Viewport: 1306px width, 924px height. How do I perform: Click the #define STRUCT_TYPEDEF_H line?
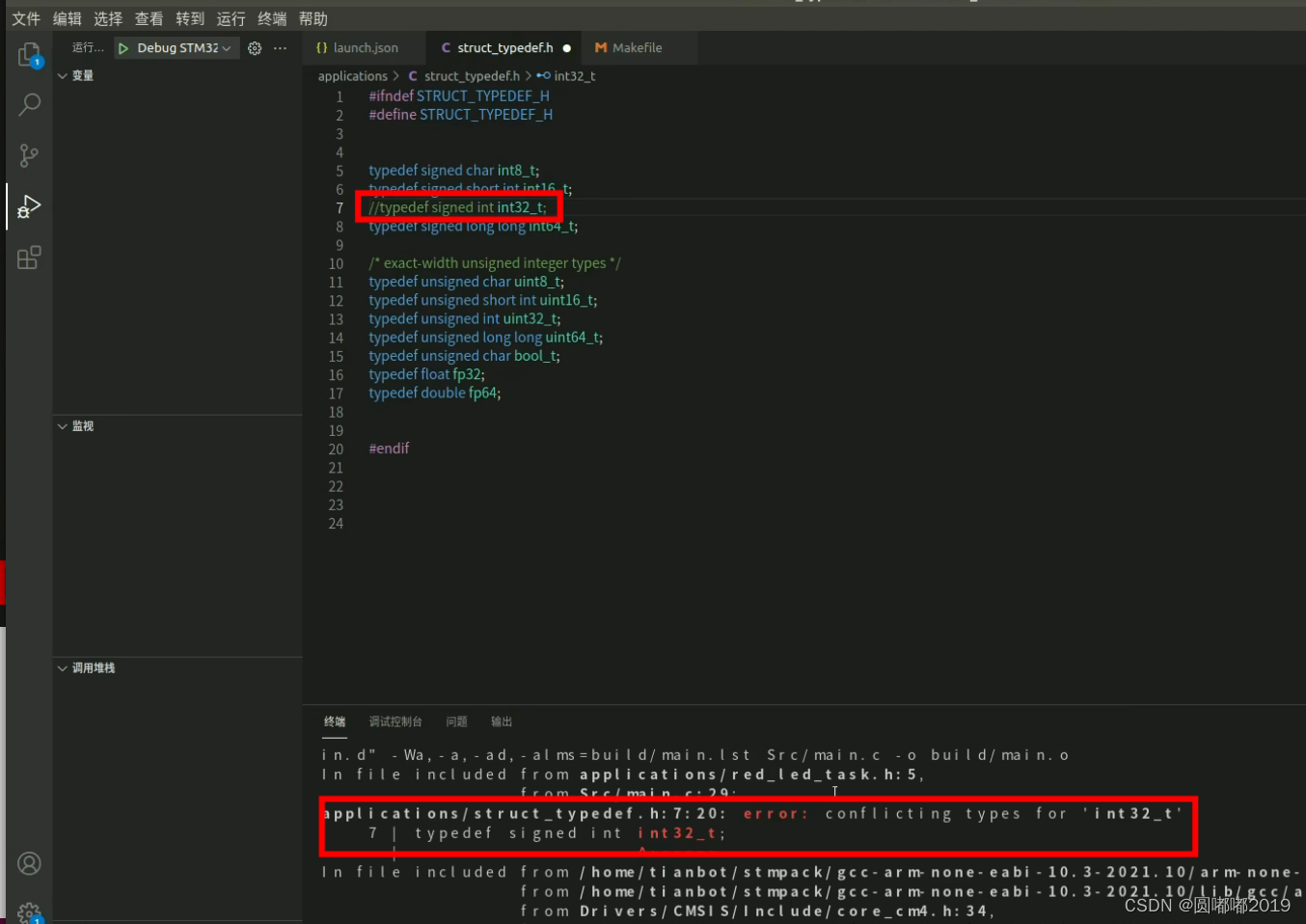pyautogui.click(x=461, y=115)
